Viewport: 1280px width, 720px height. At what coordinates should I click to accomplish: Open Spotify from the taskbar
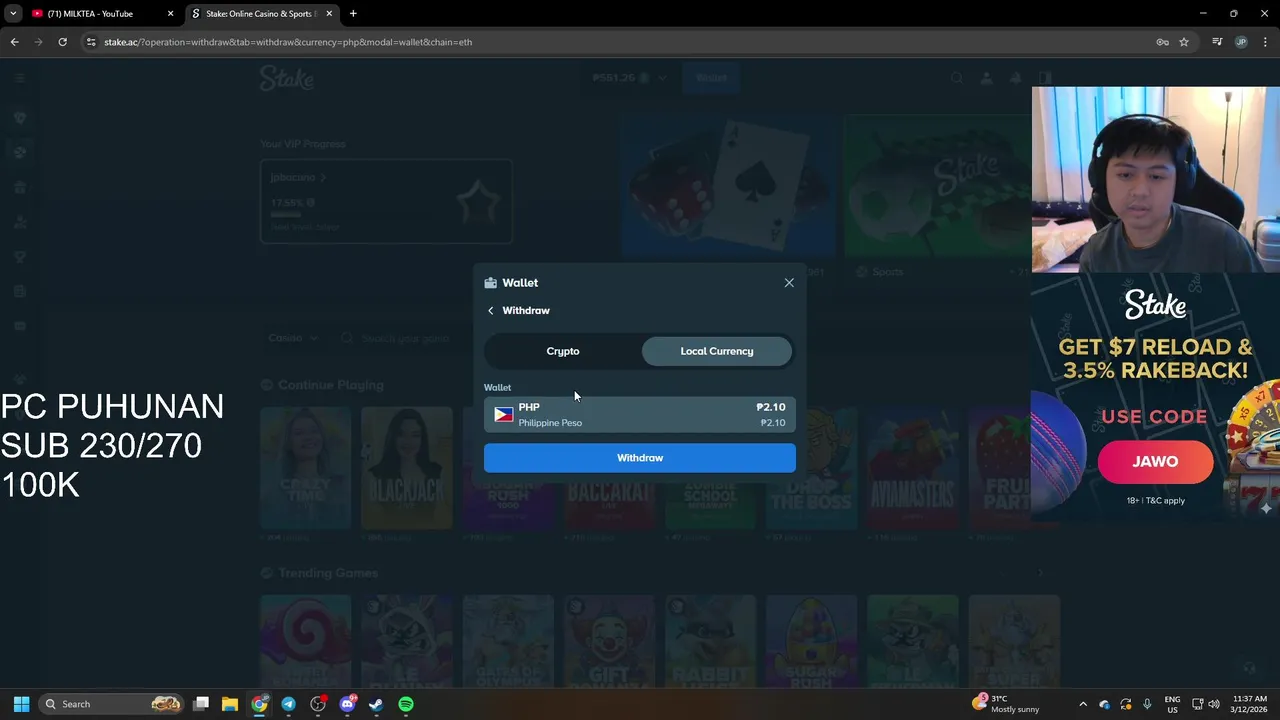click(406, 704)
